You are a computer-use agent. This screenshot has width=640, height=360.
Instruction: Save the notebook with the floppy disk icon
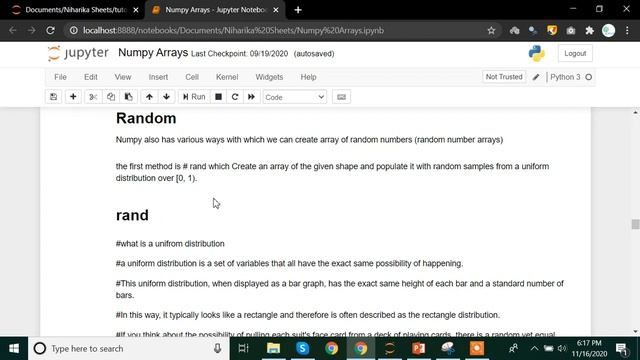click(53, 97)
